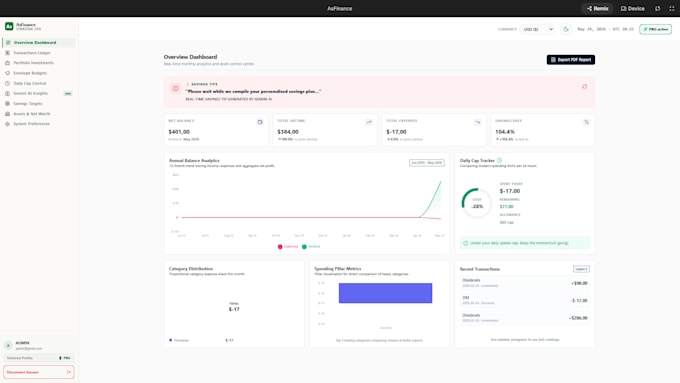Click the Total Expenses card trend icon
Viewport: 680px width, 383px height.
[477, 122]
